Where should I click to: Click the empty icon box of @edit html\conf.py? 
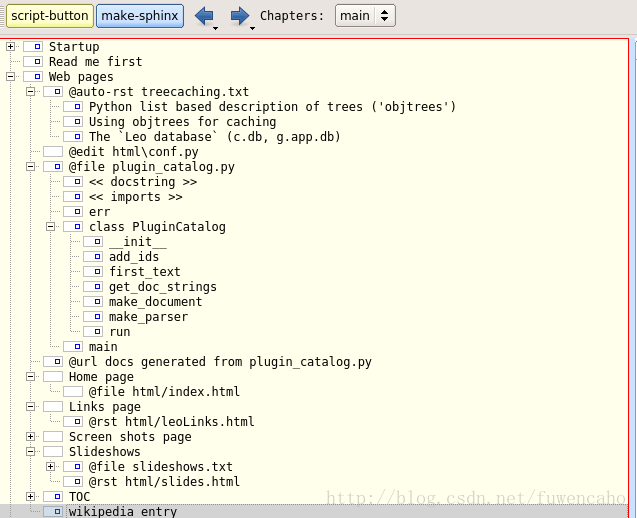point(53,152)
